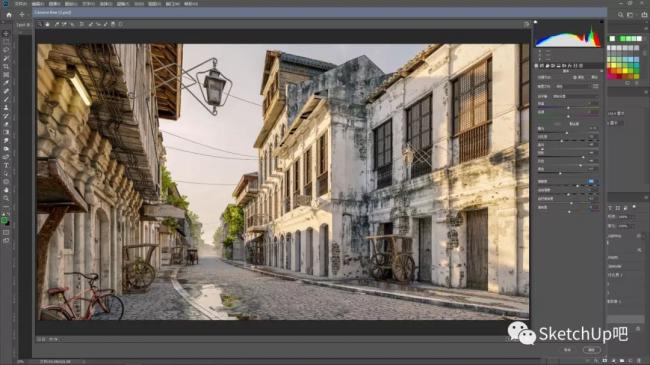Select the Targeted Adjustment tool
Screen dimensions: 650x365
click(72, 24)
